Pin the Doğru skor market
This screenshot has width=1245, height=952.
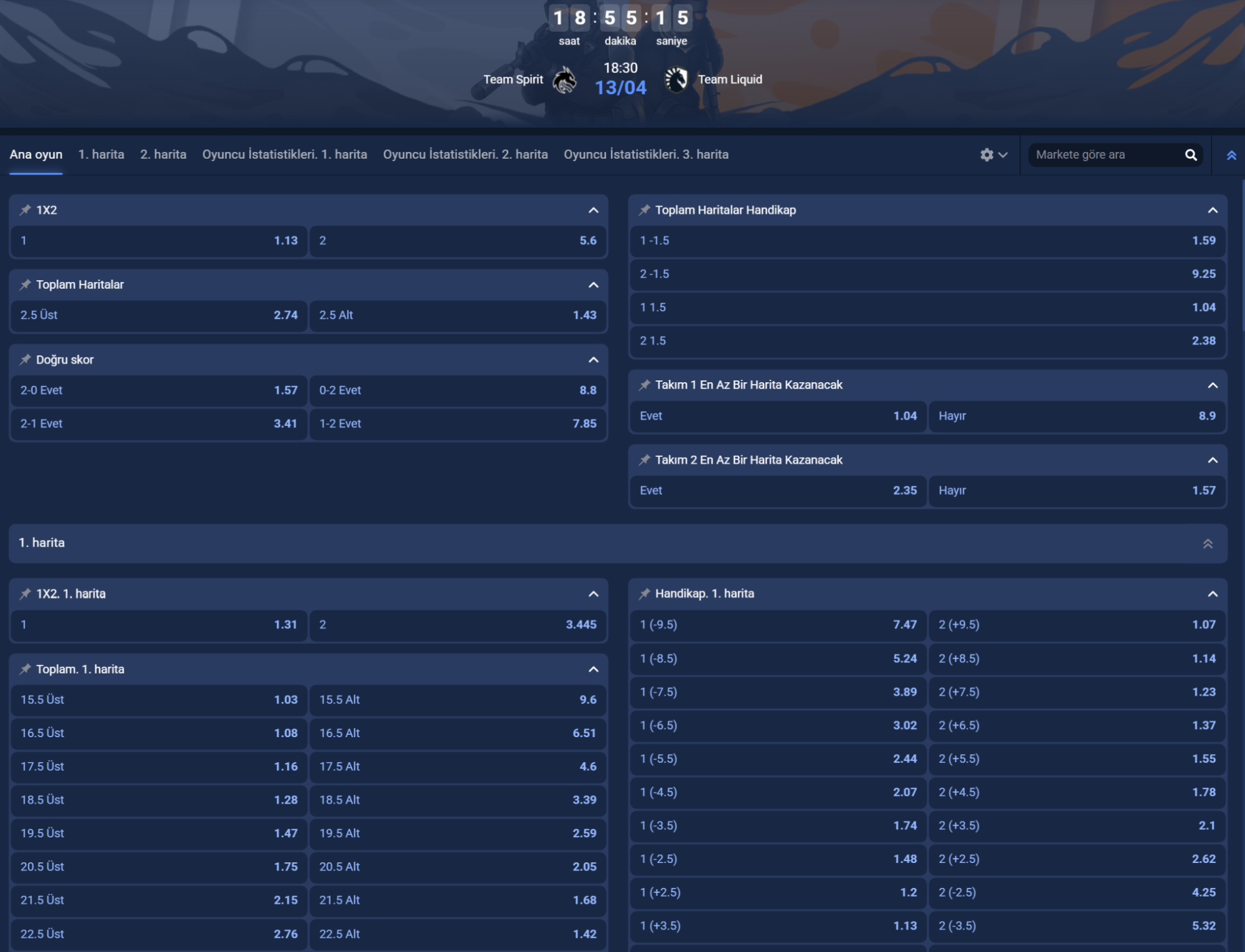[25, 359]
